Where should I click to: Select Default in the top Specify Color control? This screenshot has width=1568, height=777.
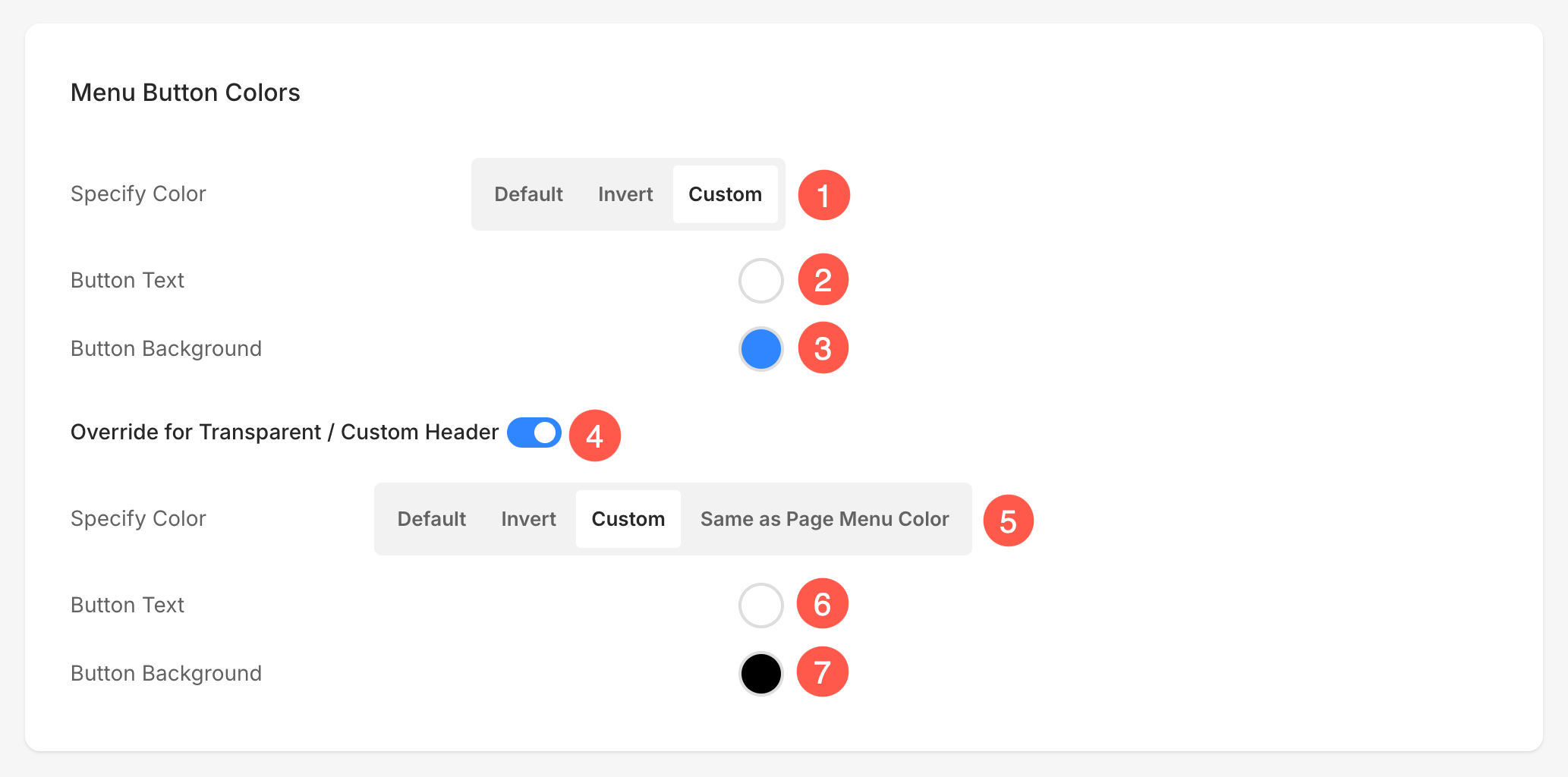[528, 194]
